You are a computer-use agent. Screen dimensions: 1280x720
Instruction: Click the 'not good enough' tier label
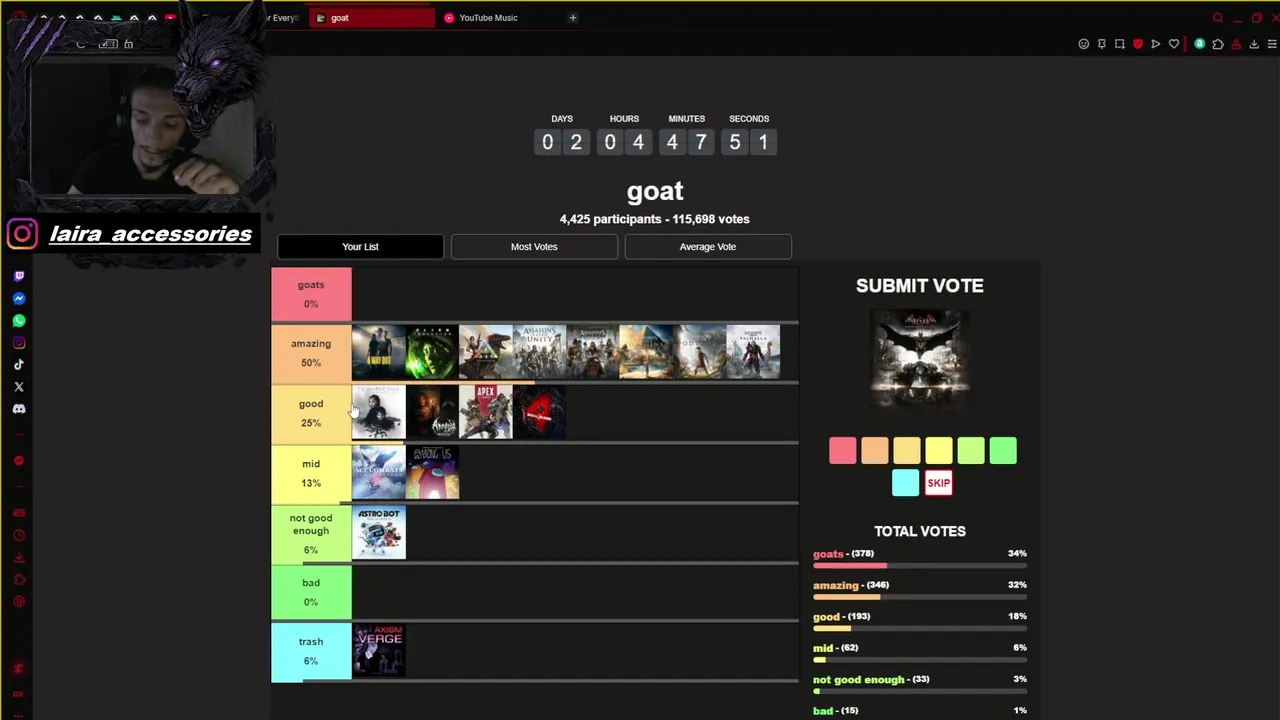311,533
